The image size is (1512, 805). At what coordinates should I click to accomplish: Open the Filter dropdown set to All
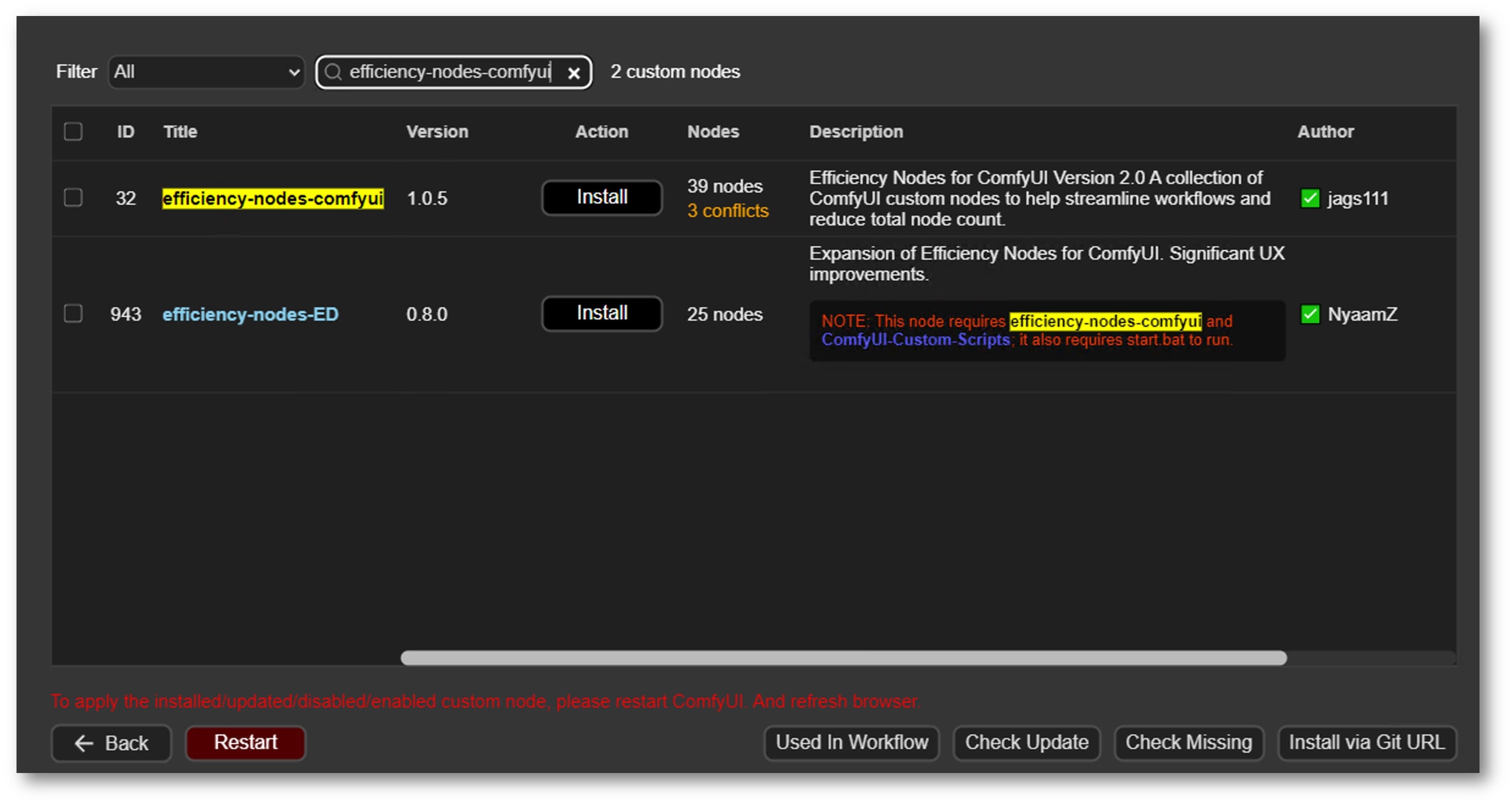[206, 72]
